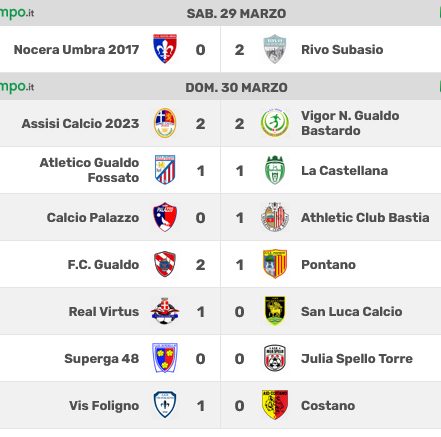Click the Superga 48 match score
This screenshot has width=441, height=437.
tap(220, 359)
